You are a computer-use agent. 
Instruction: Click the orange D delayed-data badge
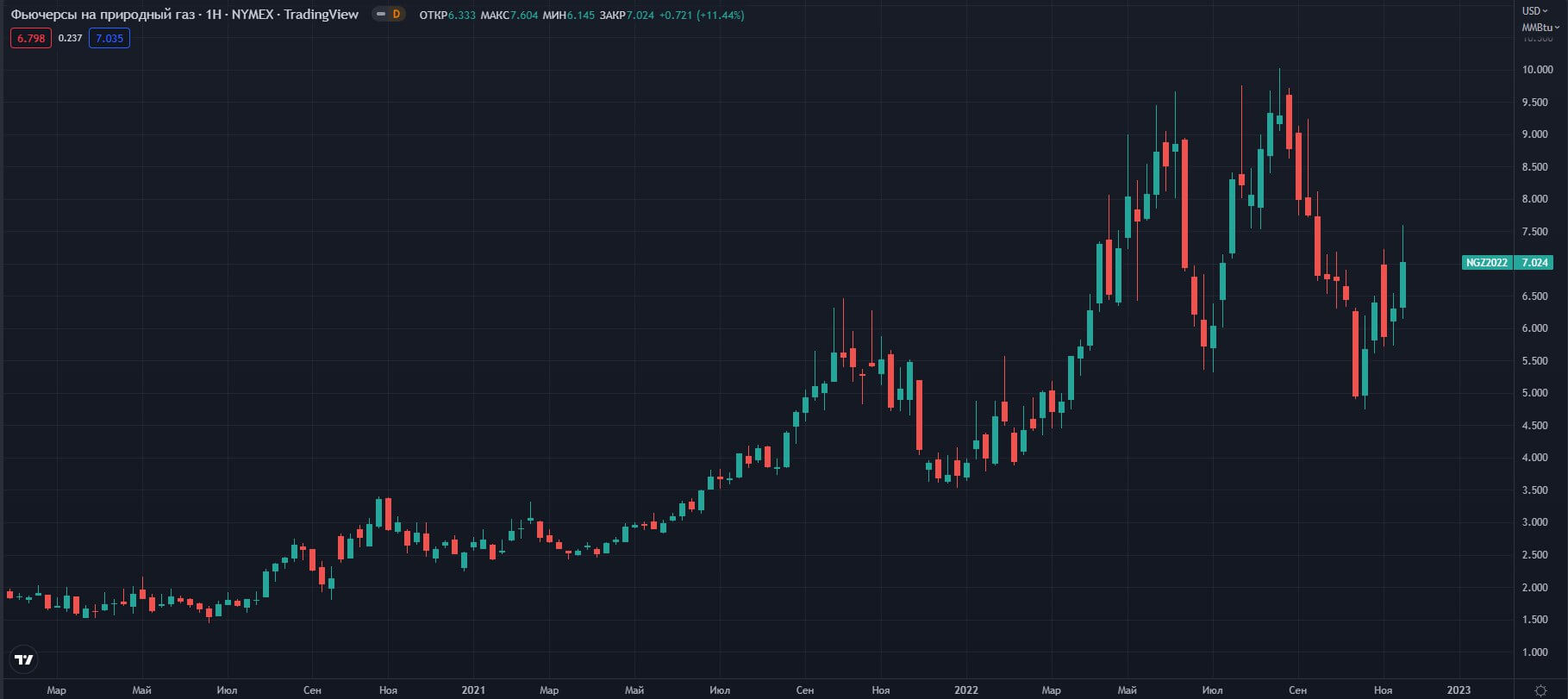[x=396, y=15]
